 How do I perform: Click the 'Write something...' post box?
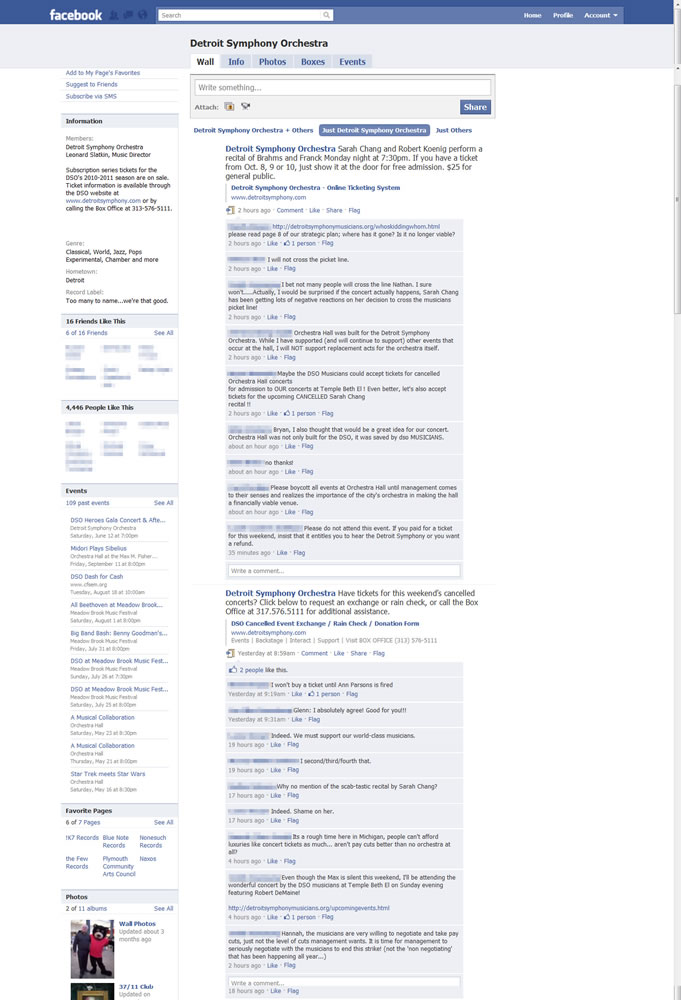pyautogui.click(x=342, y=87)
